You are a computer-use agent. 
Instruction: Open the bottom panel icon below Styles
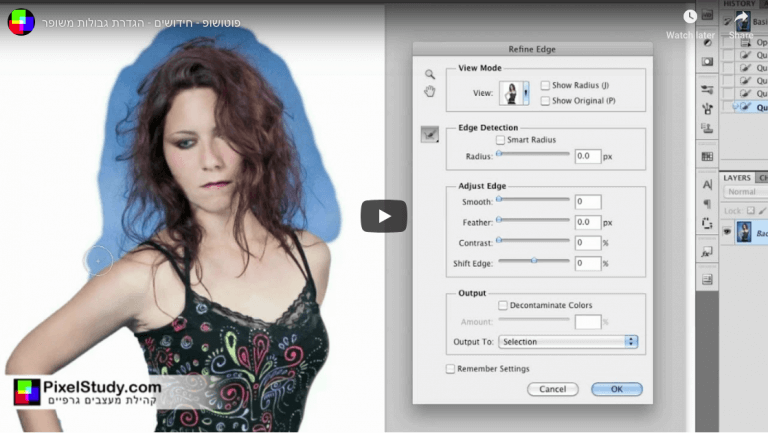(x=707, y=280)
